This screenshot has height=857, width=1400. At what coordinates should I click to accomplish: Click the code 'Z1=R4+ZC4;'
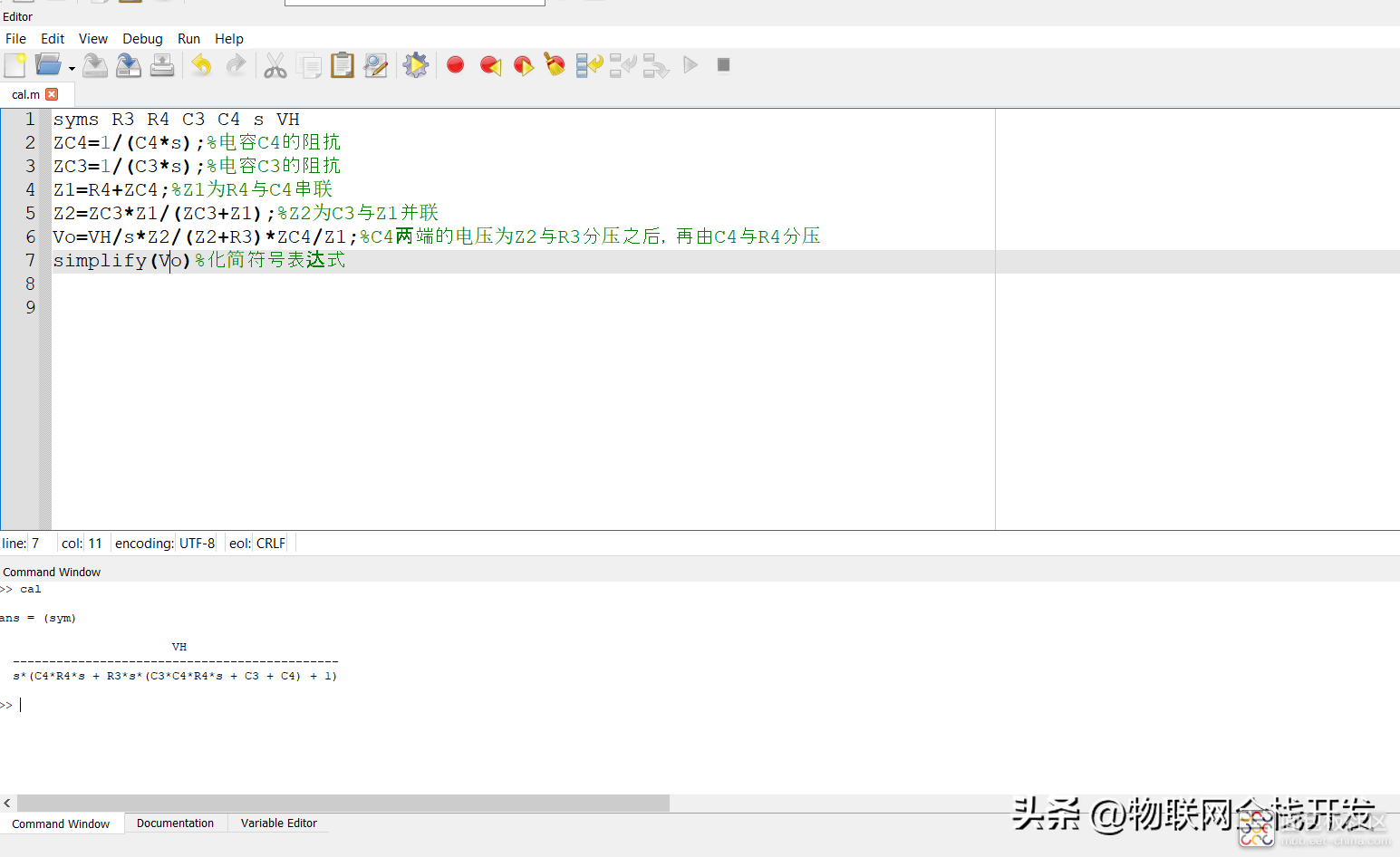[111, 189]
